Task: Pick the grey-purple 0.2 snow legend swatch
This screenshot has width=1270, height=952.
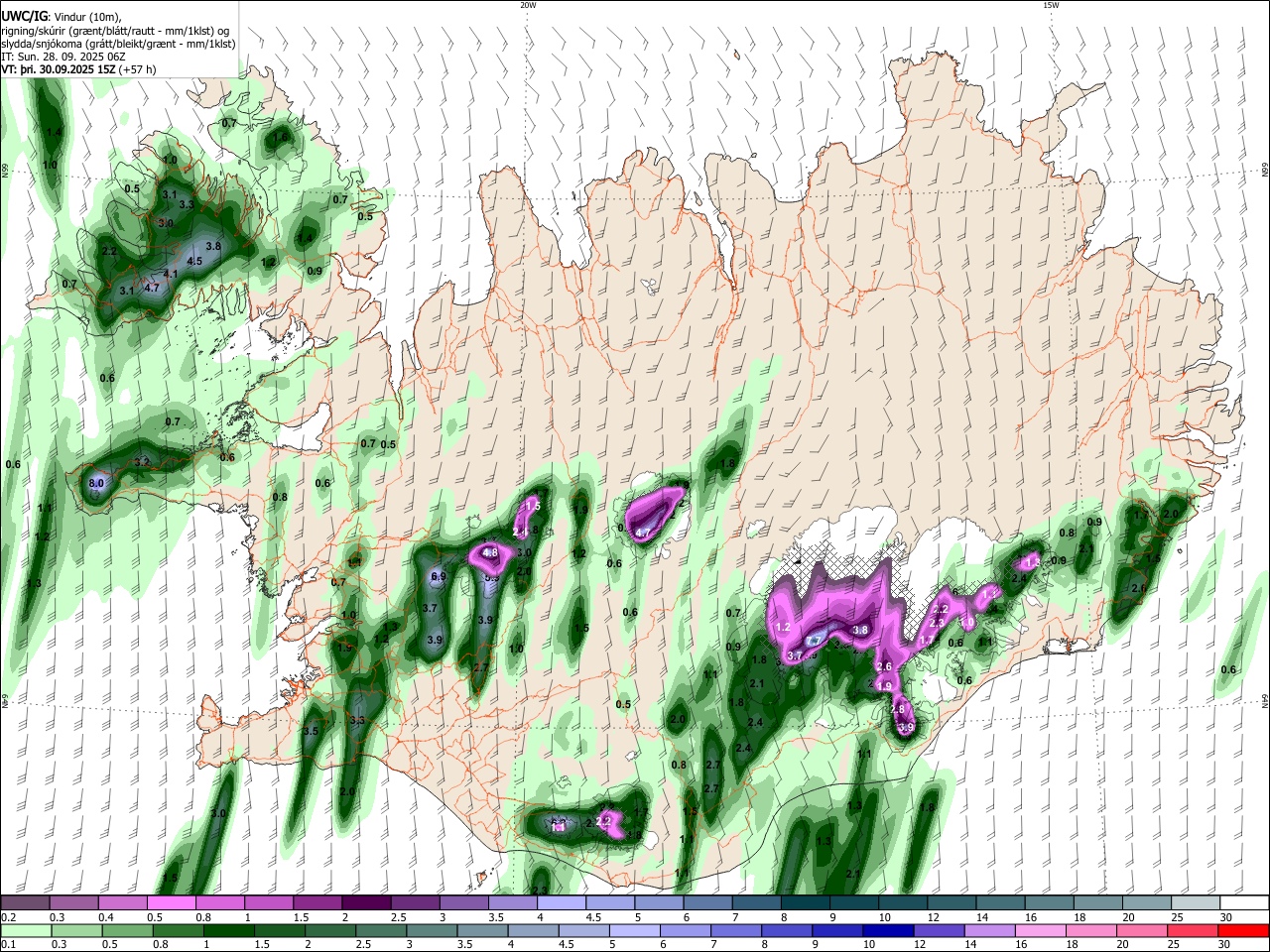Action: click(25, 902)
